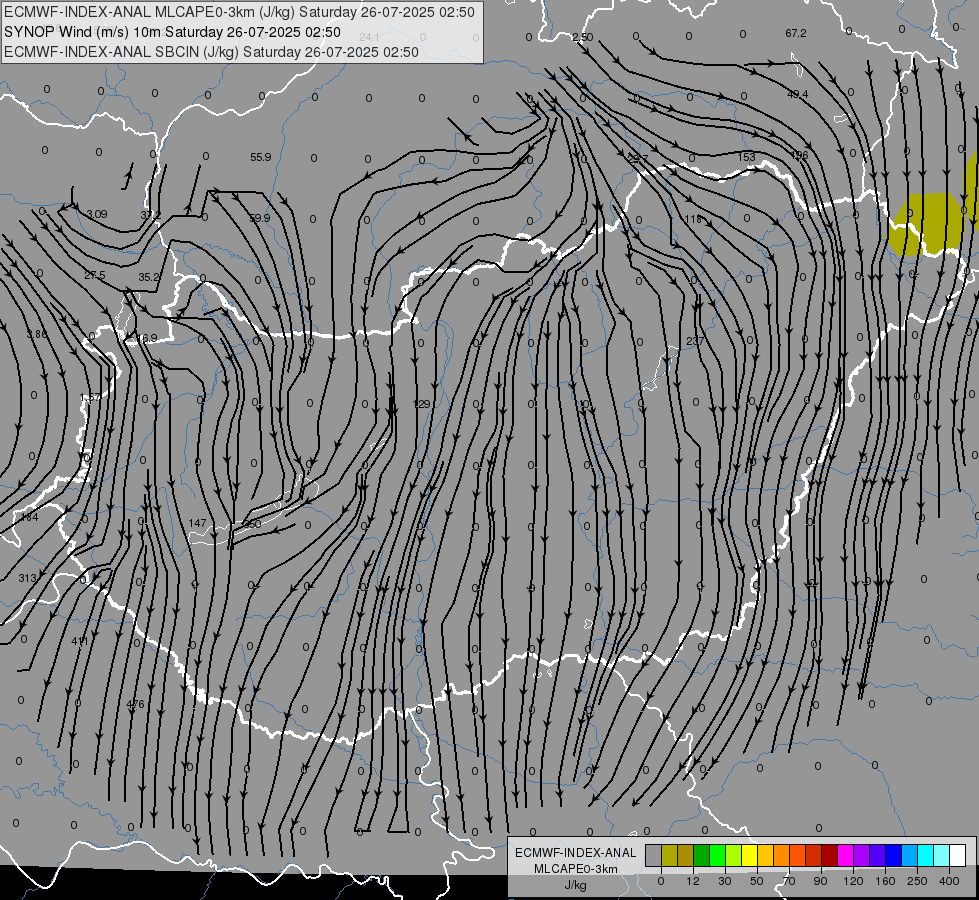Screen dimensions: 979x900
Task: Click the legend tick label 12
Action: point(693,881)
